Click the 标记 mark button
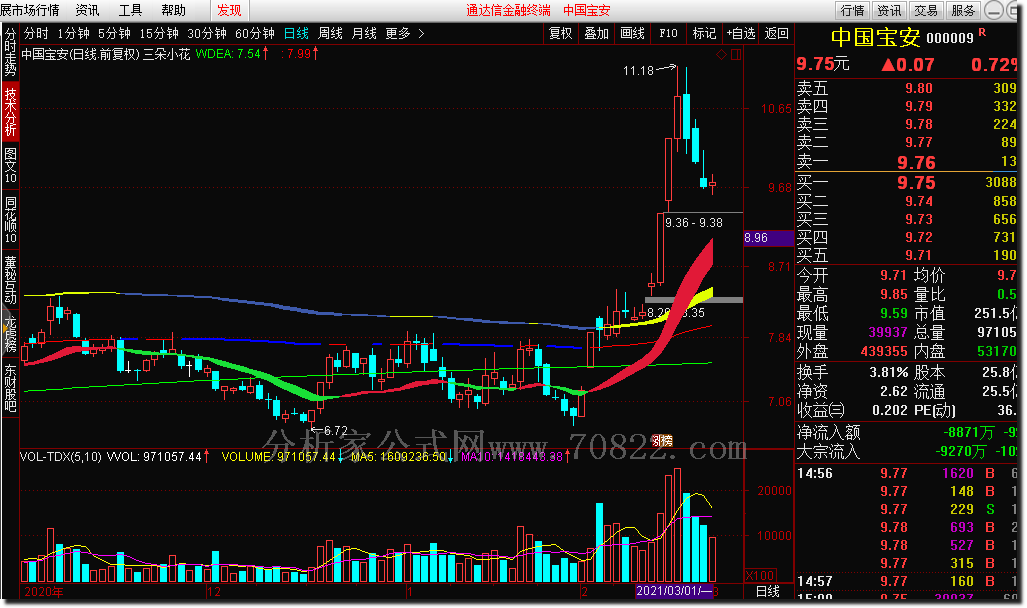The height and width of the screenshot is (608, 1027). pyautogui.click(x=705, y=33)
